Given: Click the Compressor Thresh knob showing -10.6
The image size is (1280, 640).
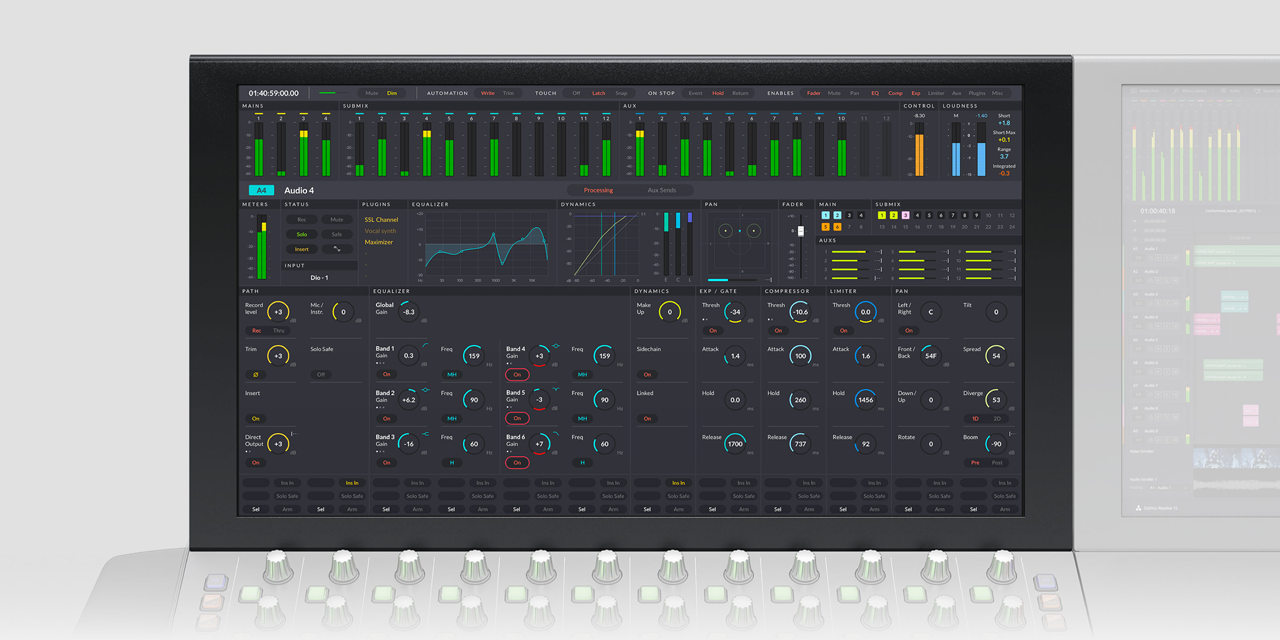Looking at the screenshot, I should (800, 312).
